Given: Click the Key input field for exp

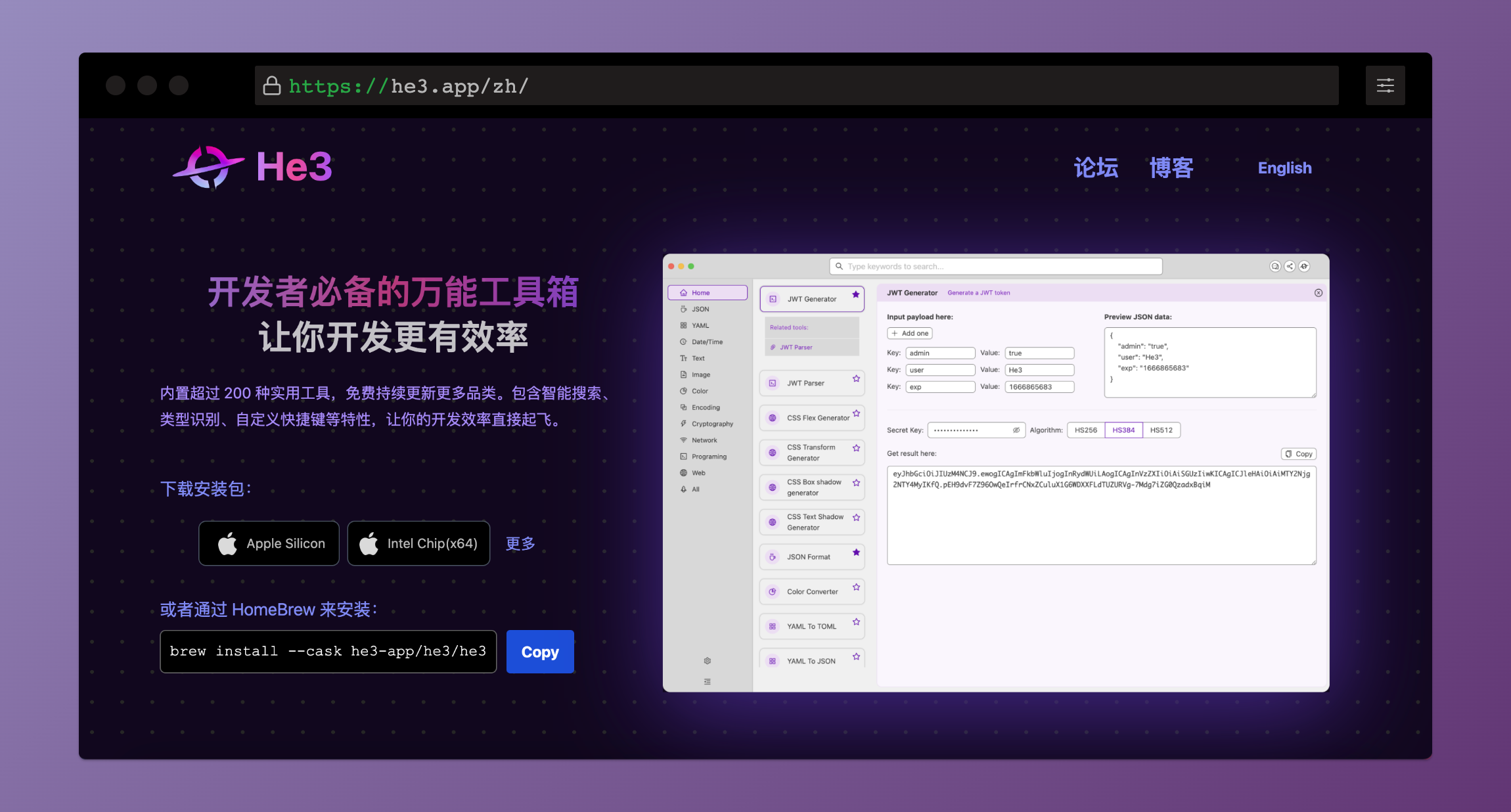Looking at the screenshot, I should [939, 386].
